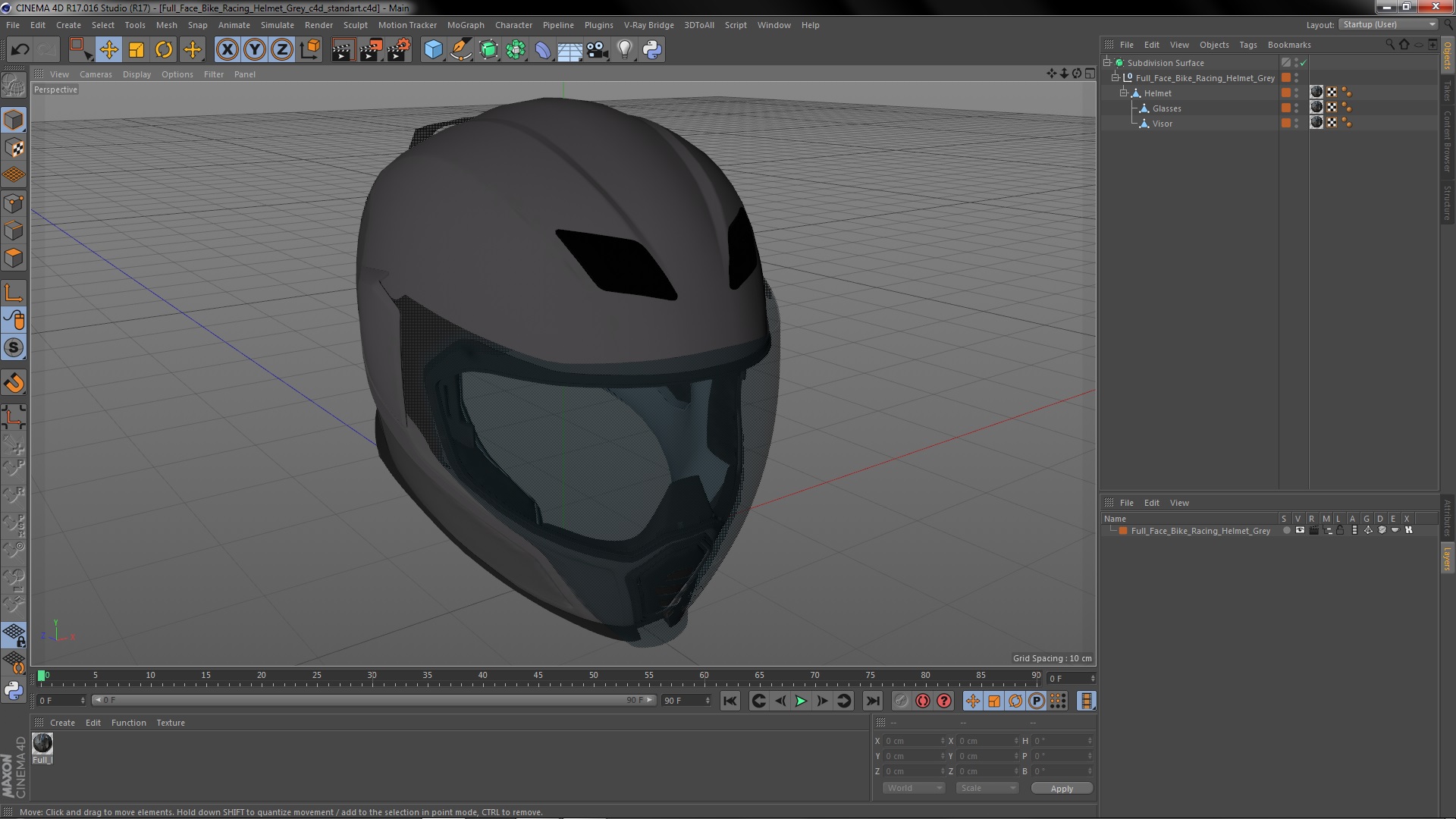Viewport: 1456px width, 819px height.
Task: Select the Scale tool
Action: [x=136, y=50]
